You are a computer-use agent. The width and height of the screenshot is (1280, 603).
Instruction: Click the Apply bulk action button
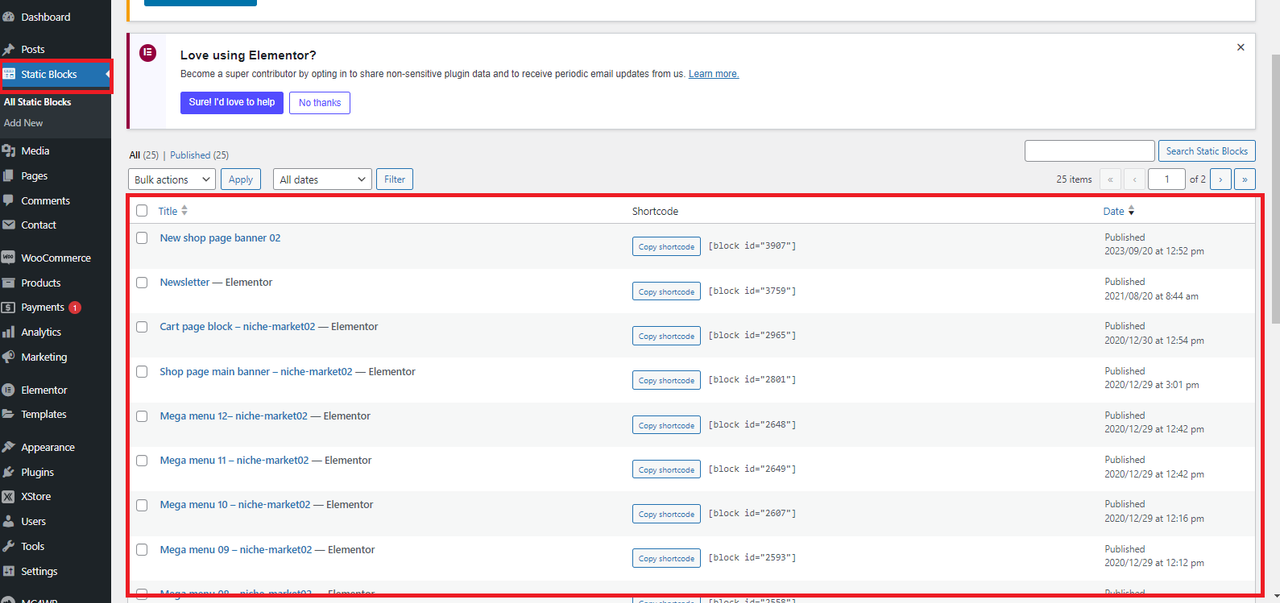click(x=240, y=179)
